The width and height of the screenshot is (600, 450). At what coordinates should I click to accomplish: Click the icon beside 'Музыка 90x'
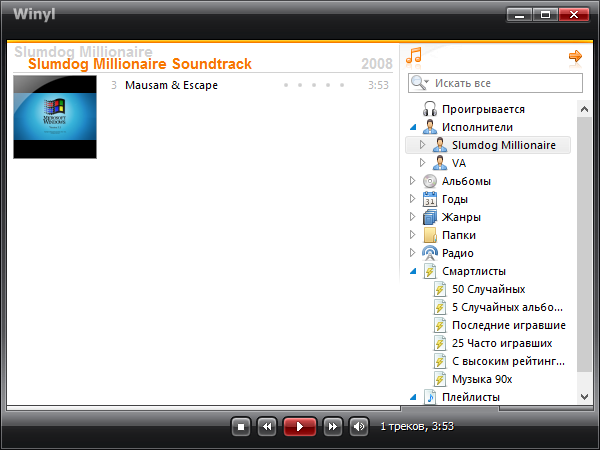coord(440,379)
